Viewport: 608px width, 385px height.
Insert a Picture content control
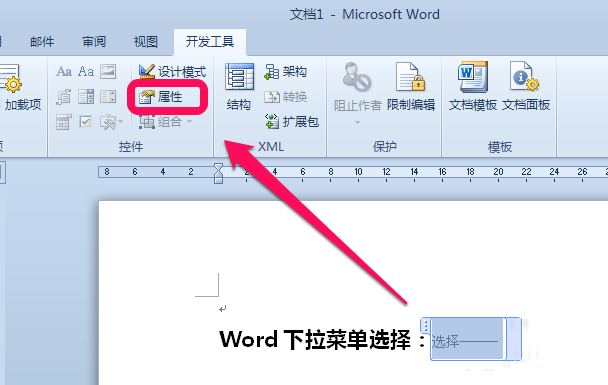coord(108,72)
